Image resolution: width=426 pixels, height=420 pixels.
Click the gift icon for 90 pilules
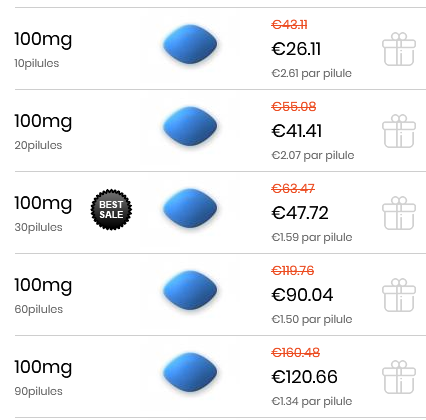pyautogui.click(x=399, y=377)
